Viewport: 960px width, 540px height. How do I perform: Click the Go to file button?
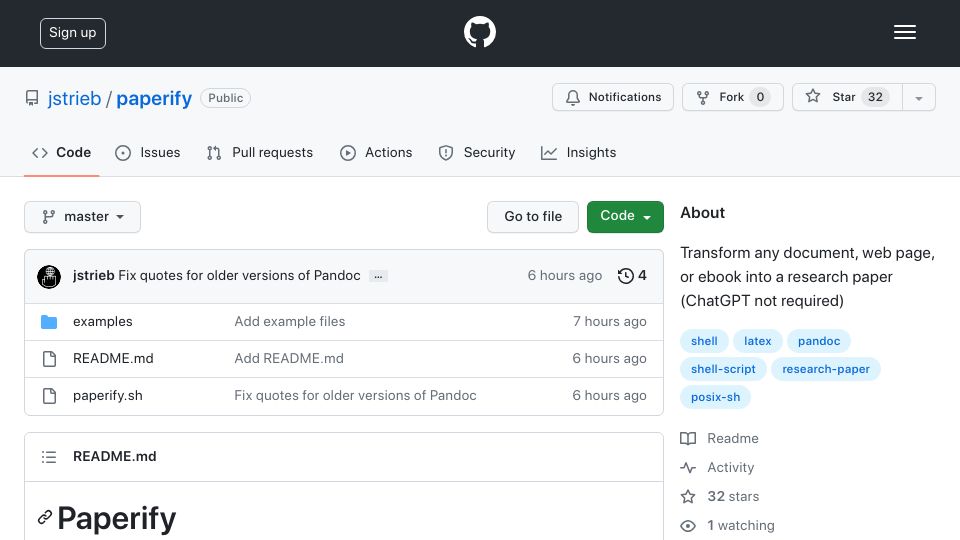click(x=533, y=217)
